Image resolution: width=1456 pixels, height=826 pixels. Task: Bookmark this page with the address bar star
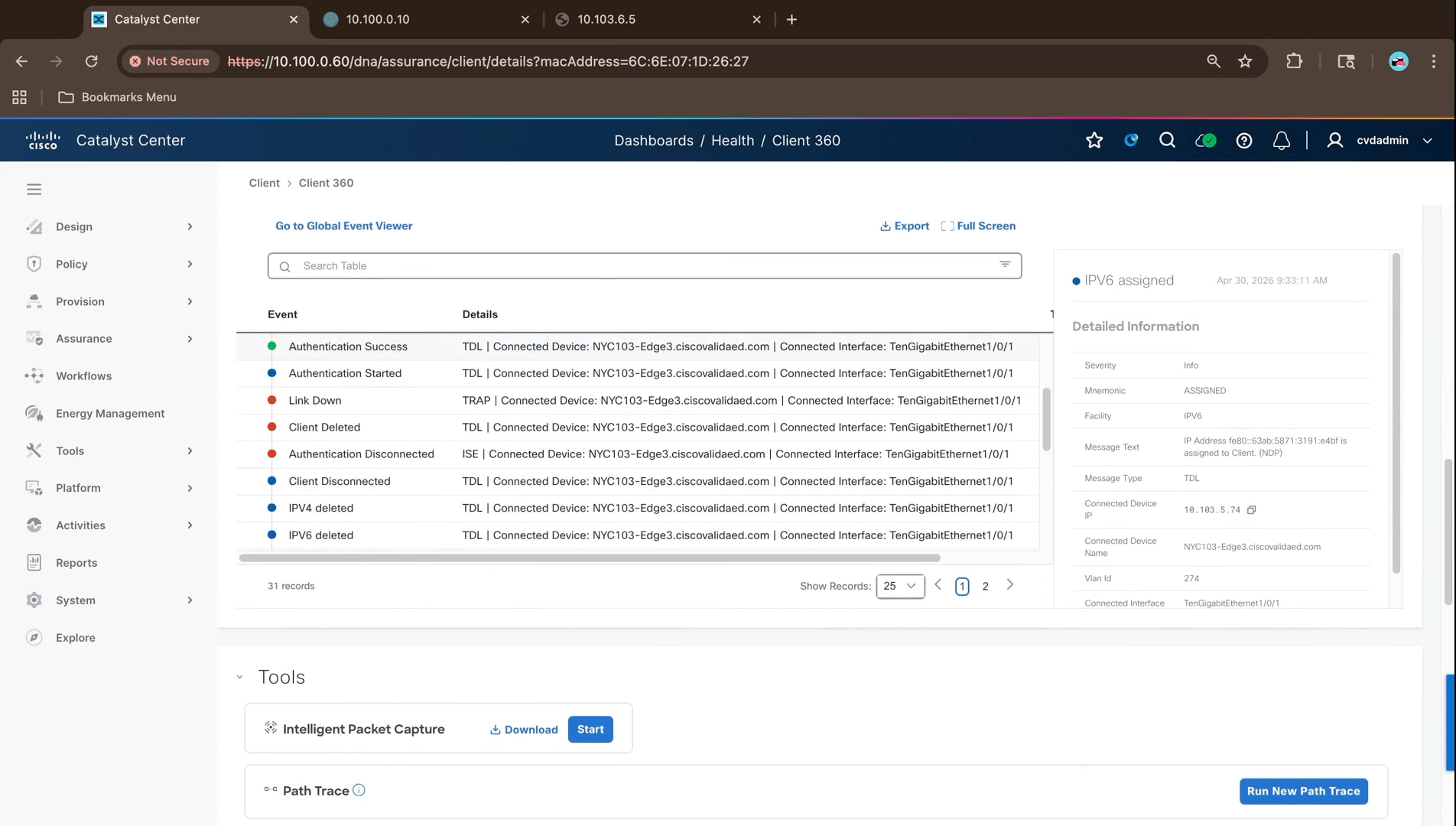pos(1245,61)
